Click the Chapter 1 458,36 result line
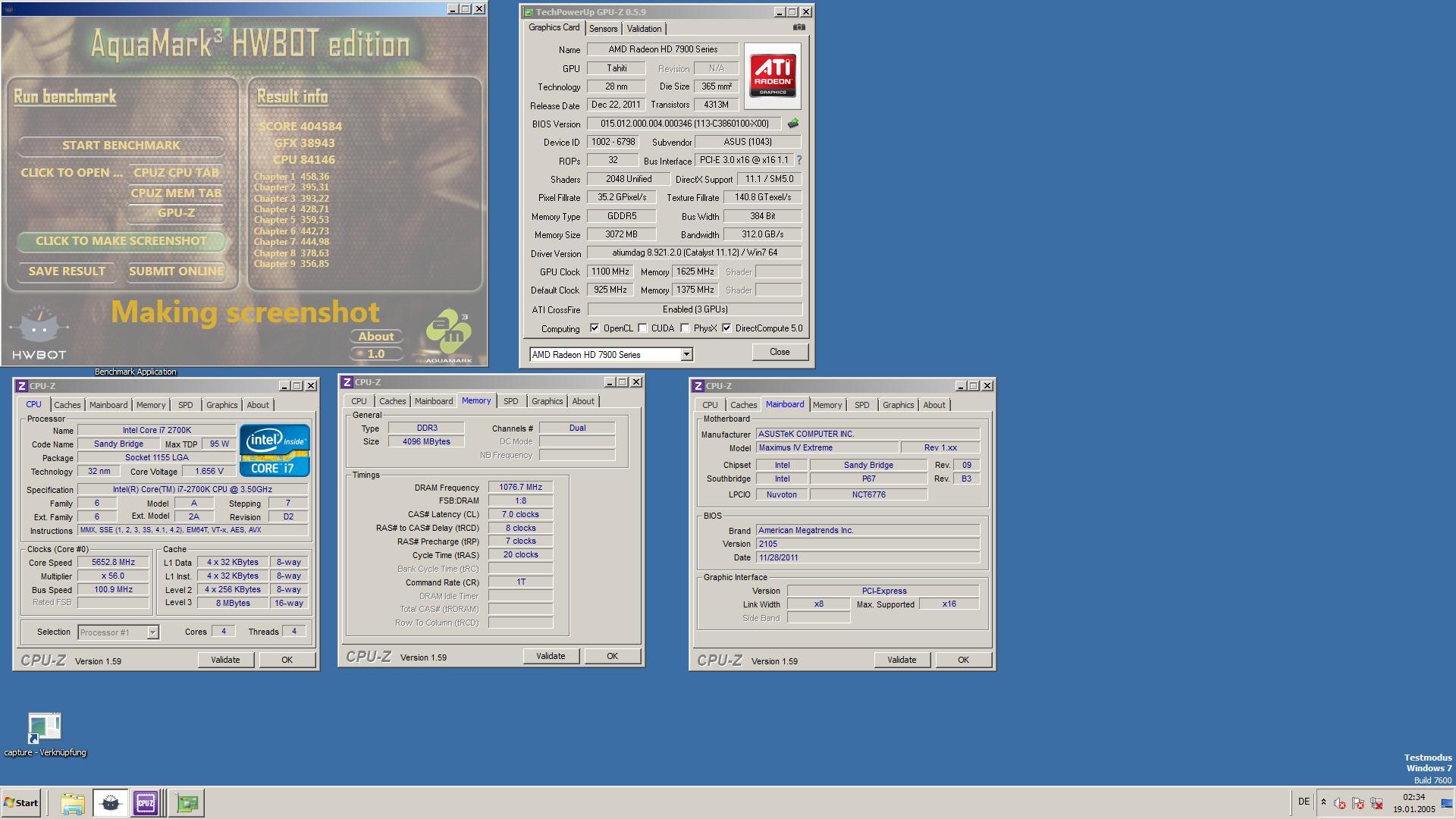Screen dimensions: 1456x819 [x=291, y=177]
